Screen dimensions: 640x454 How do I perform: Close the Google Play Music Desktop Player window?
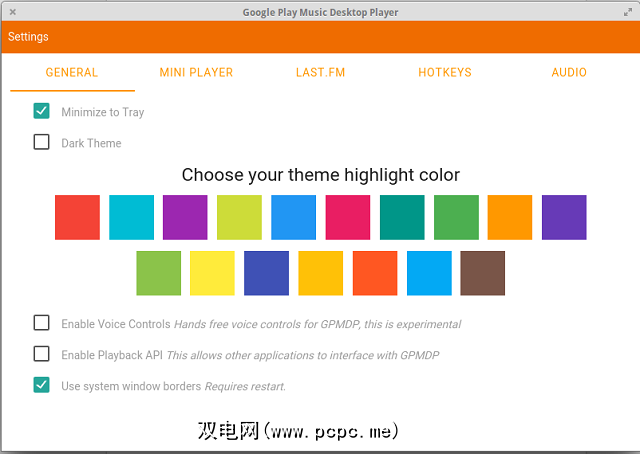click(x=13, y=12)
